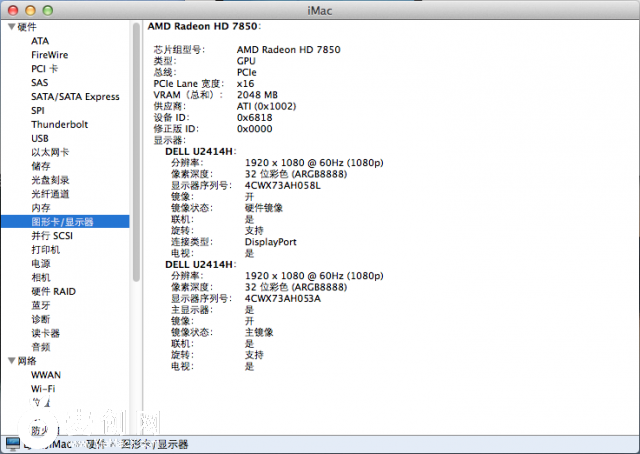Collapse the 网络 (Network) disclosure triangle
640x454 pixels.
[10, 361]
